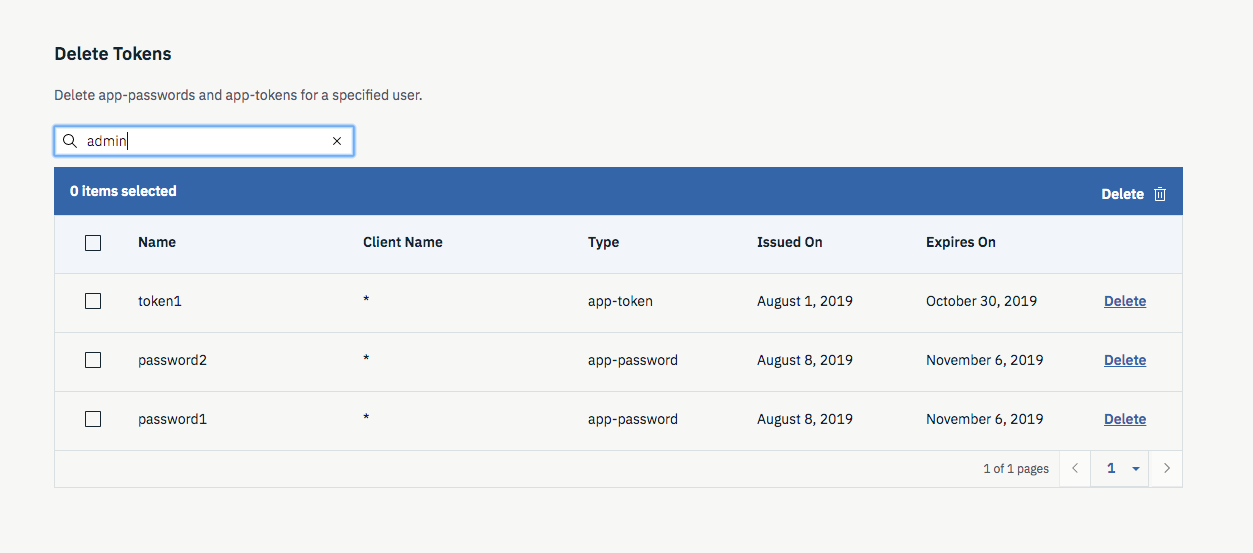Check the password2 row checkbox
The height and width of the screenshot is (553, 1253).
(x=93, y=360)
